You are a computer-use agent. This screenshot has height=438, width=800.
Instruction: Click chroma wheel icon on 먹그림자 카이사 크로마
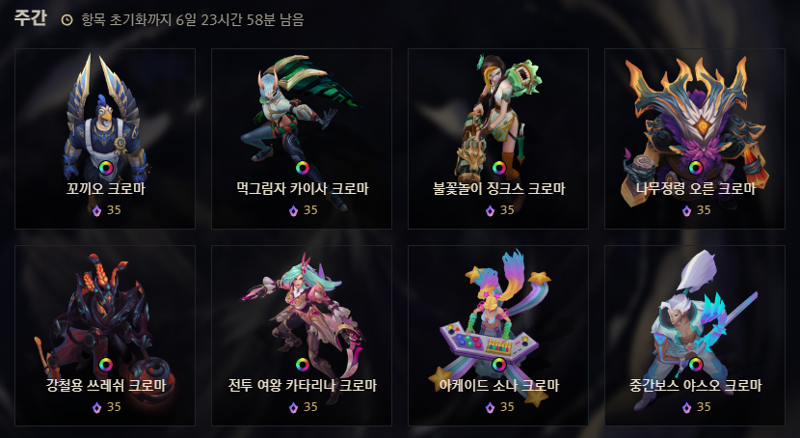point(302,168)
